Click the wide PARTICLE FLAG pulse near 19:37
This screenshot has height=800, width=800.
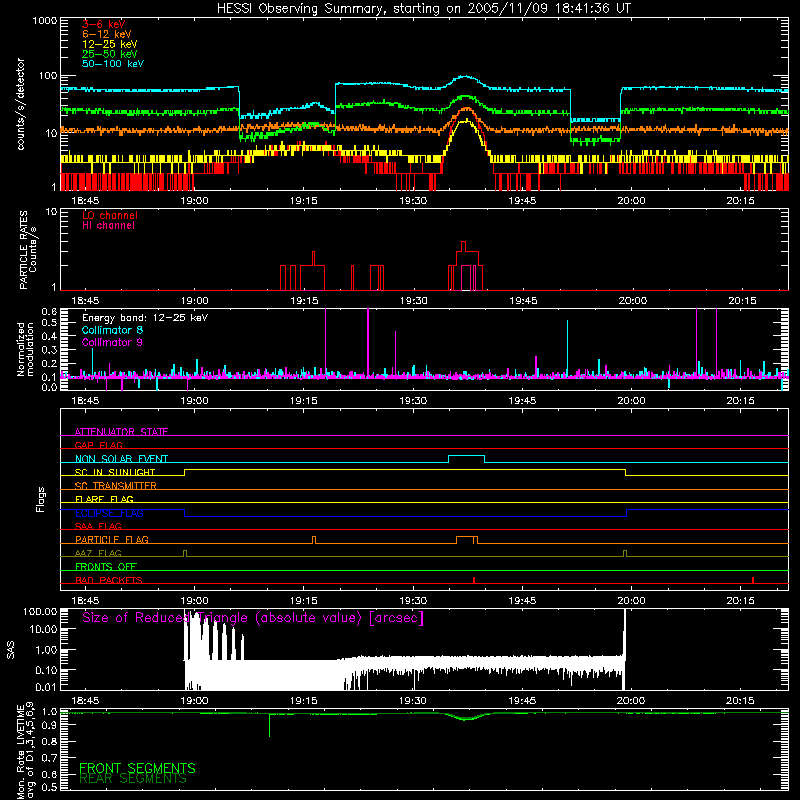coord(467,538)
